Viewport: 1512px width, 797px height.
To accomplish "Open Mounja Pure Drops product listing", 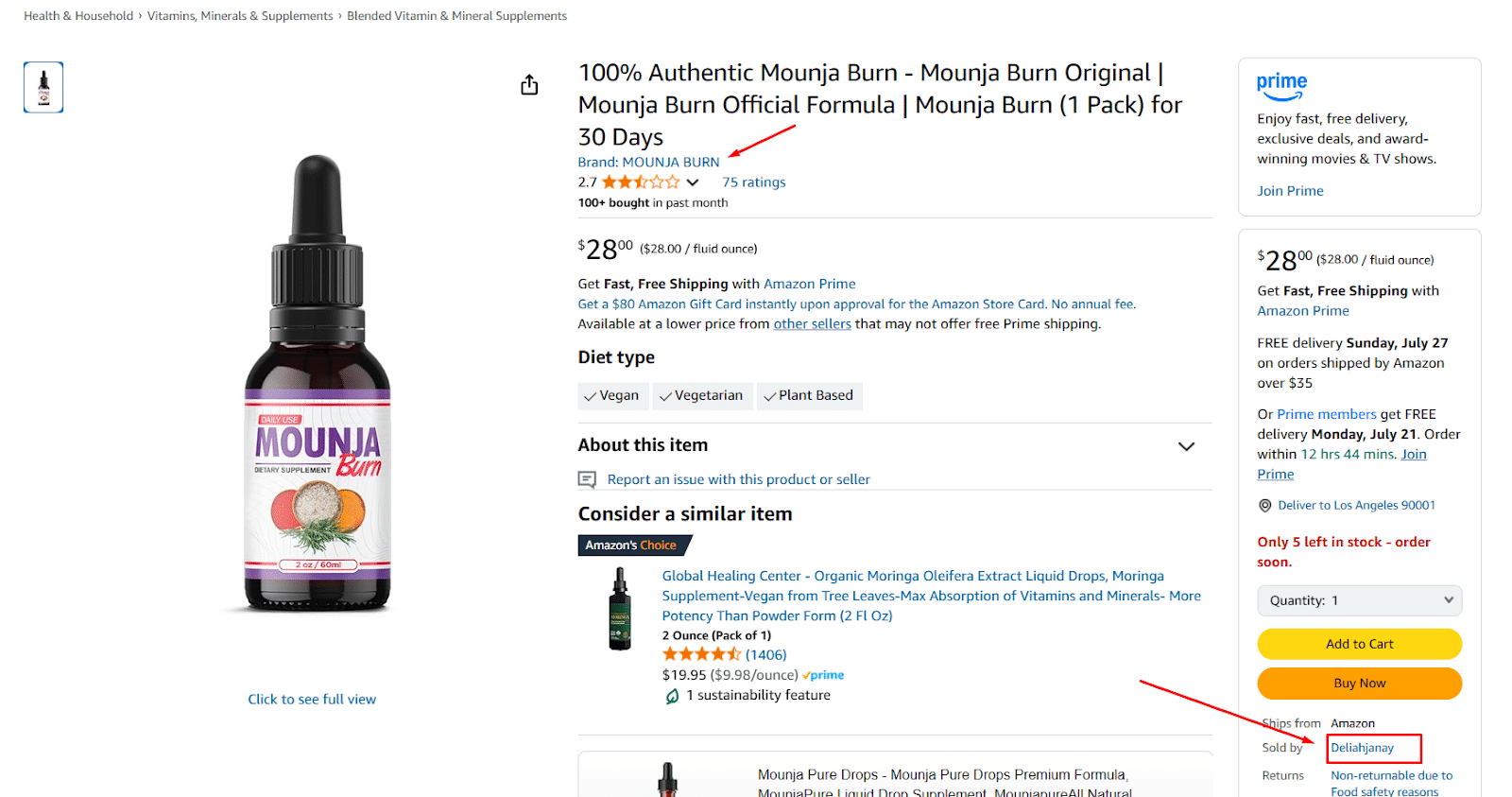I will click(944, 784).
